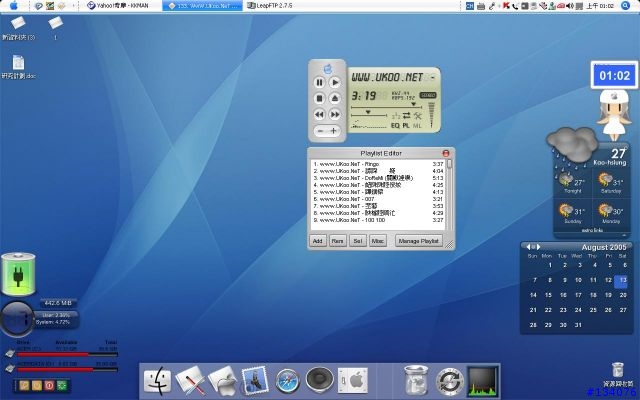
Task: Click the 01:02 digital clock widget
Action: pos(614,75)
